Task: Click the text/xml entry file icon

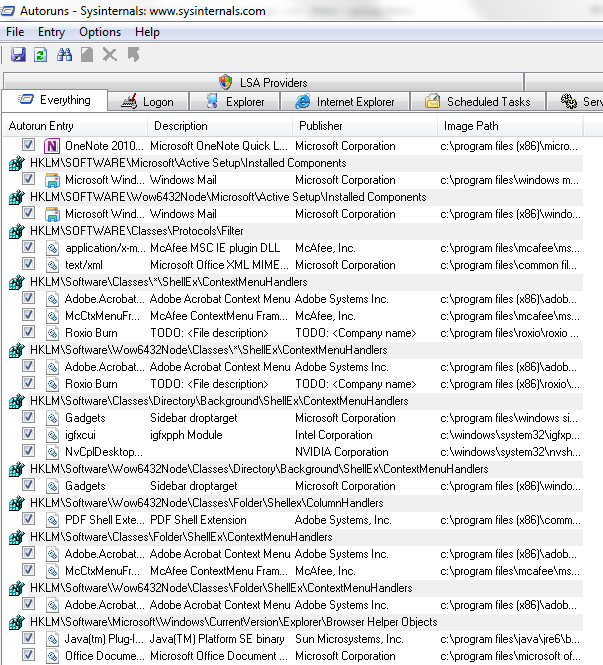Action: click(52, 265)
